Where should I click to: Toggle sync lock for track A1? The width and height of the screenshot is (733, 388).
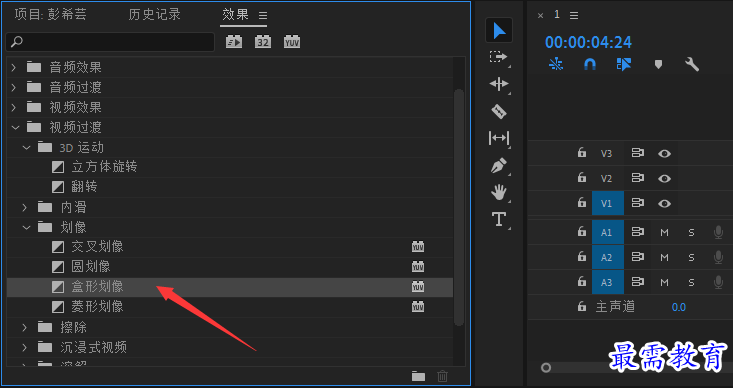pos(638,232)
